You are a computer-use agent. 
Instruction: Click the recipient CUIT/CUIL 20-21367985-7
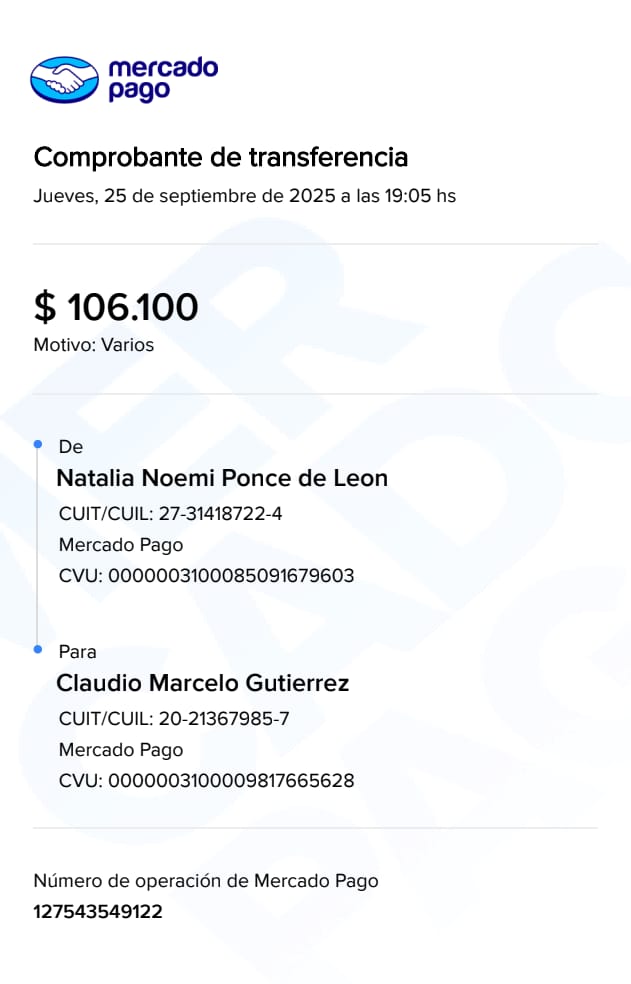click(174, 719)
